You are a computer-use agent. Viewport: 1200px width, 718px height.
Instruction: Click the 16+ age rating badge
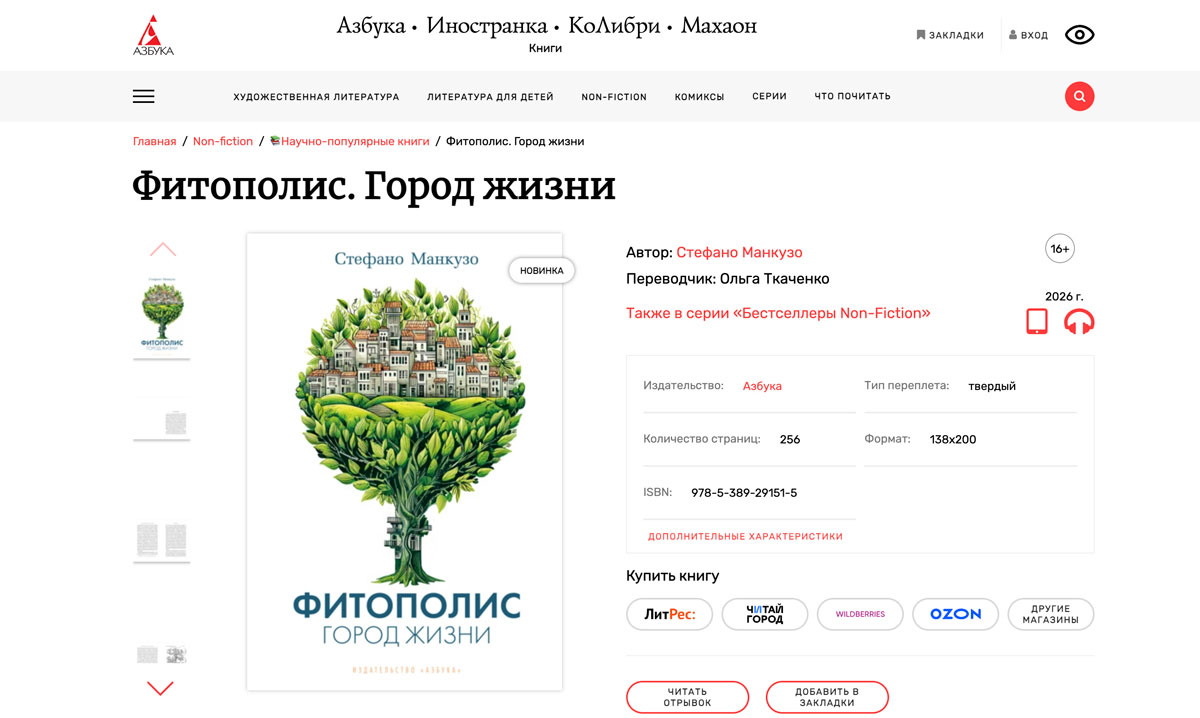(1060, 248)
